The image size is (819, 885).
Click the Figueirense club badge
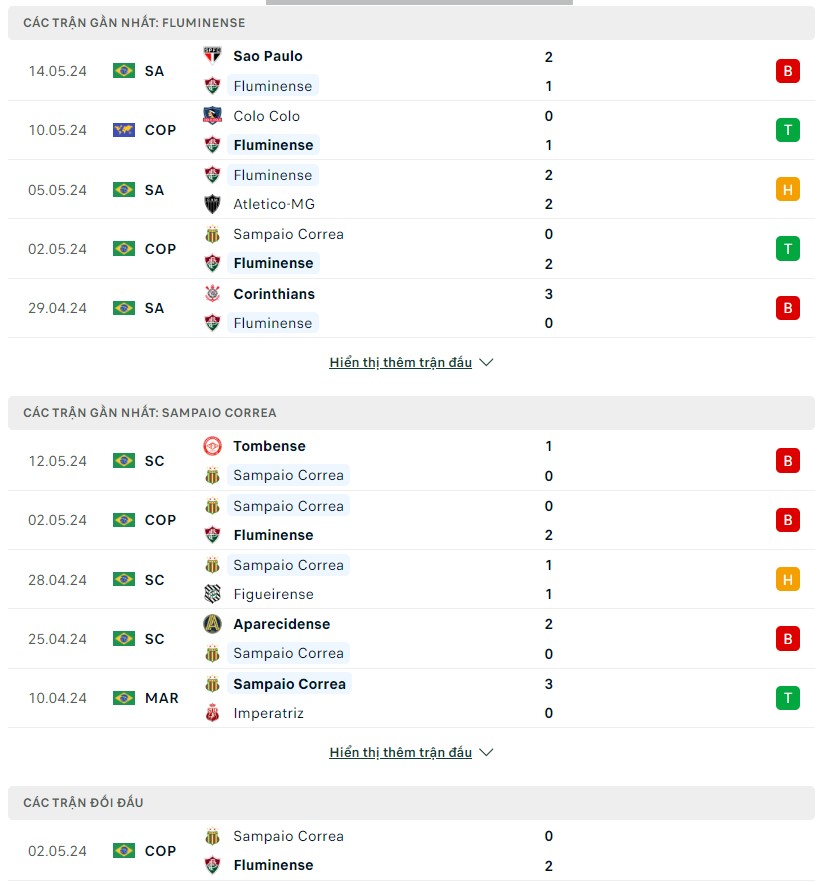pyautogui.click(x=211, y=593)
